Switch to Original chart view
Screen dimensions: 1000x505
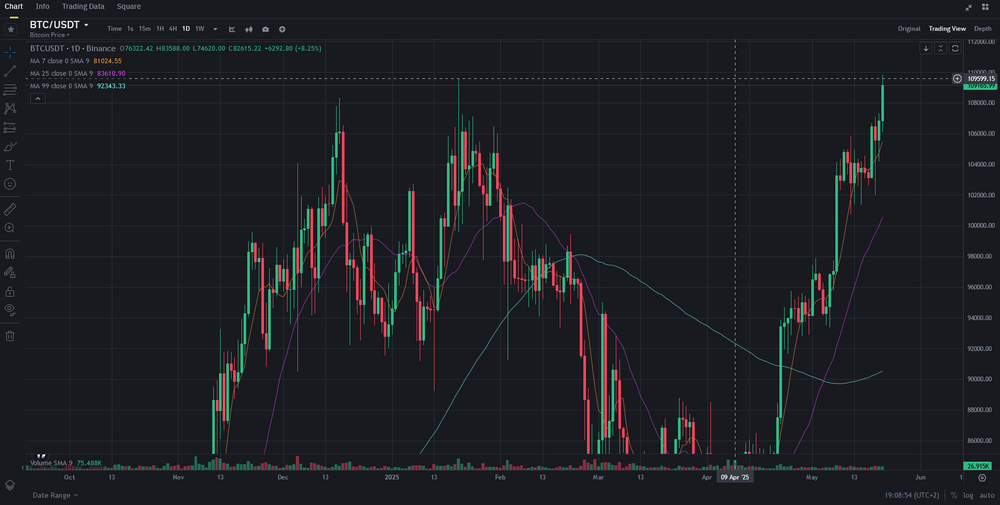point(909,29)
